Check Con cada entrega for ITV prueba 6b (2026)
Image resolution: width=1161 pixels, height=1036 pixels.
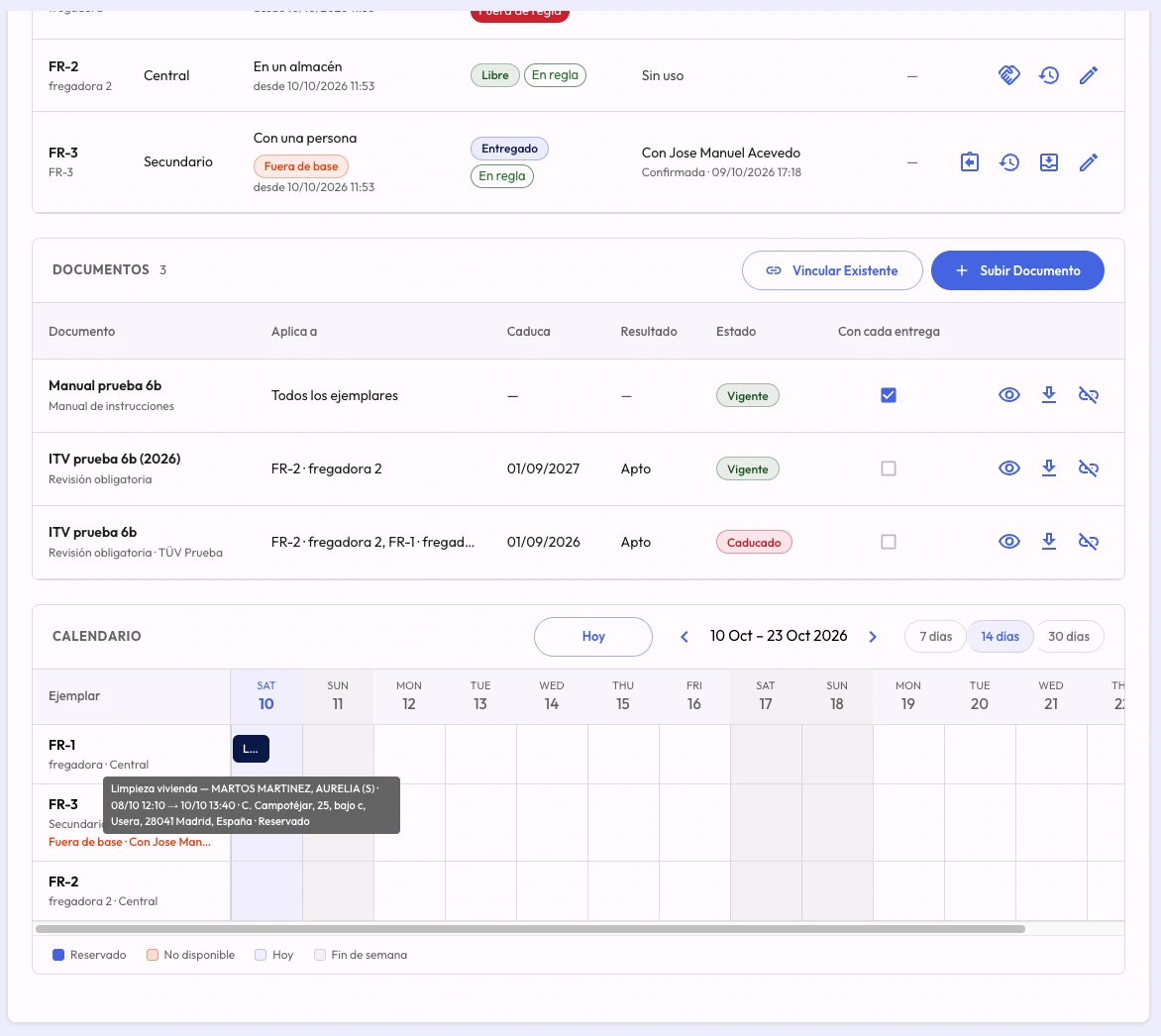click(x=889, y=468)
